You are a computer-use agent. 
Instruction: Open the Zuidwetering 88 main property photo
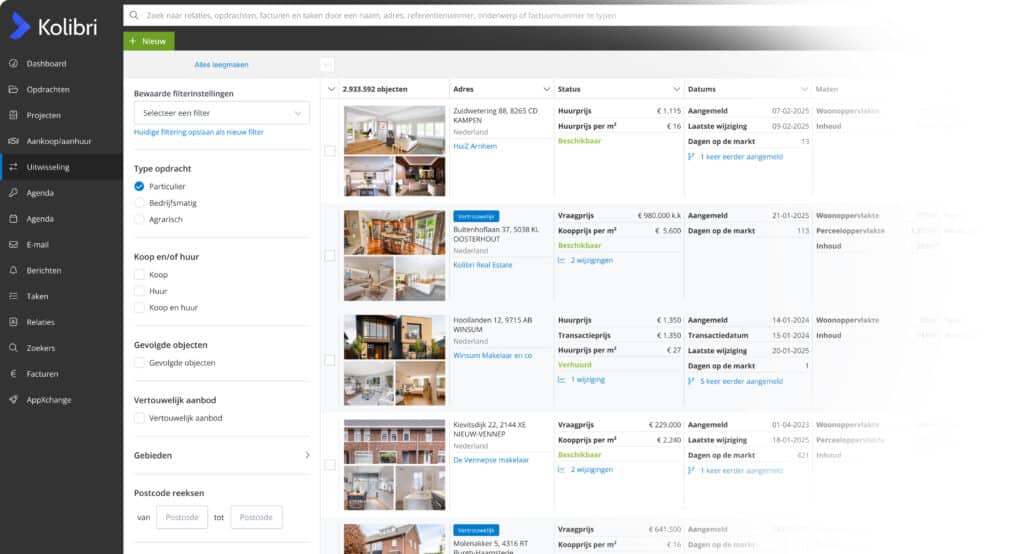(x=394, y=130)
